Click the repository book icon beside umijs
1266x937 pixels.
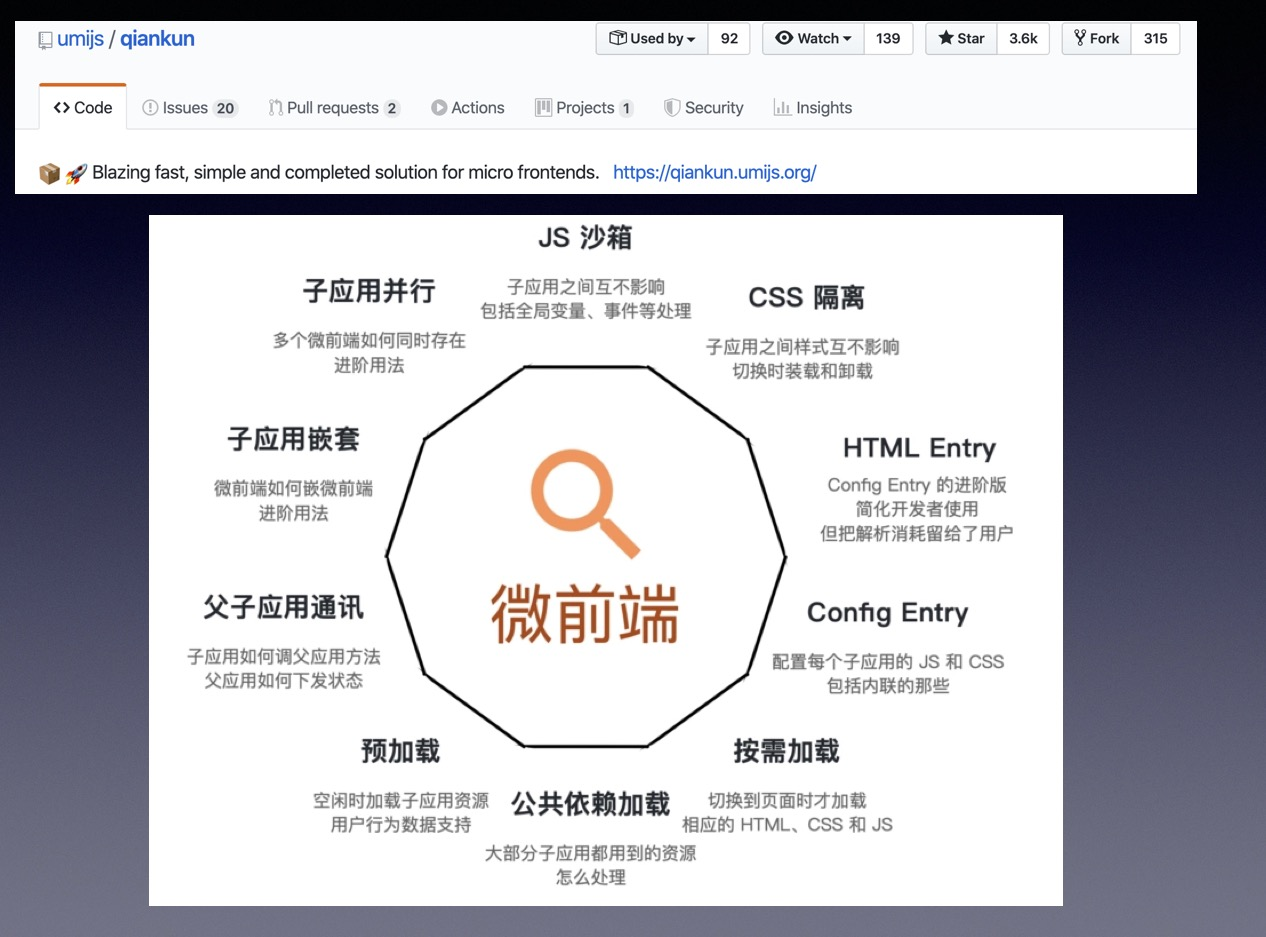coord(44,39)
